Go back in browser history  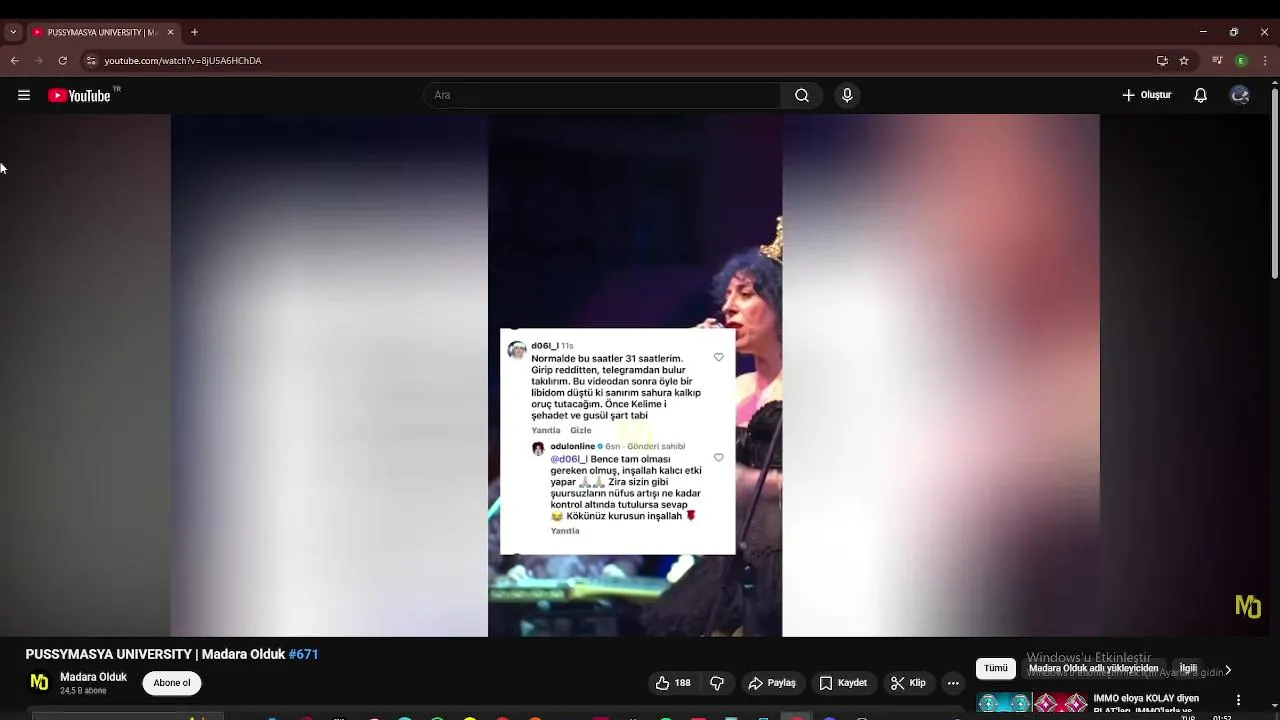[x=15, y=61]
